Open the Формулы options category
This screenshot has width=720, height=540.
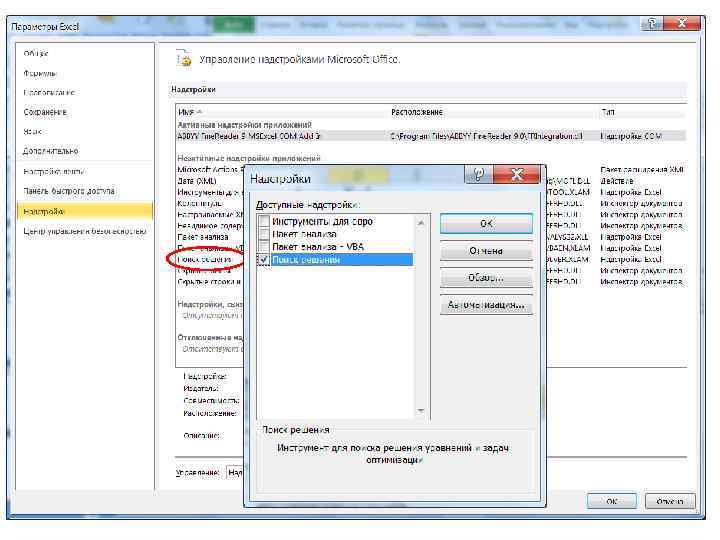pos(40,73)
